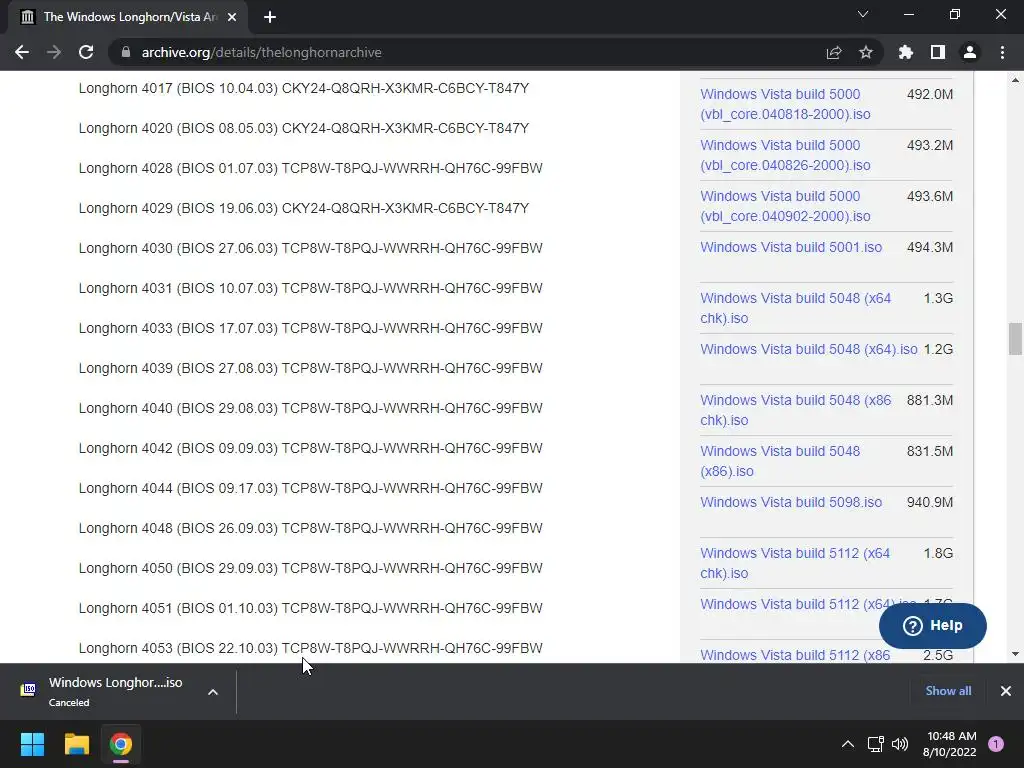This screenshot has height=768, width=1024.
Task: Select the Windows Longhorn/Vista Archive tab
Action: (x=128, y=17)
